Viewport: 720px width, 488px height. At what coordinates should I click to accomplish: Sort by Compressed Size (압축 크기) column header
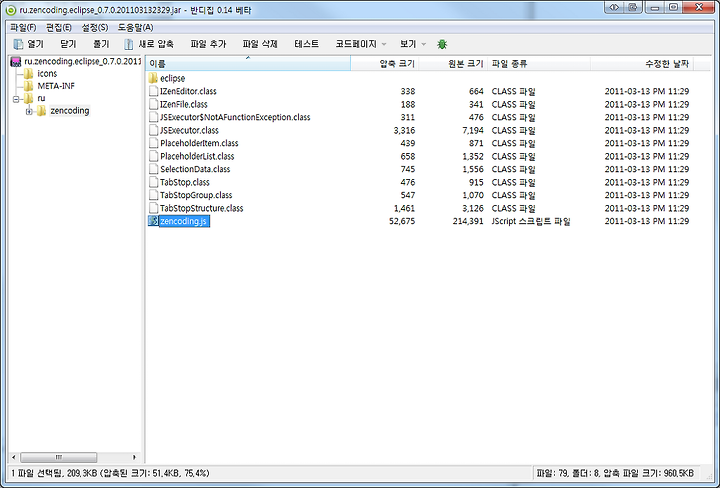click(x=385, y=64)
